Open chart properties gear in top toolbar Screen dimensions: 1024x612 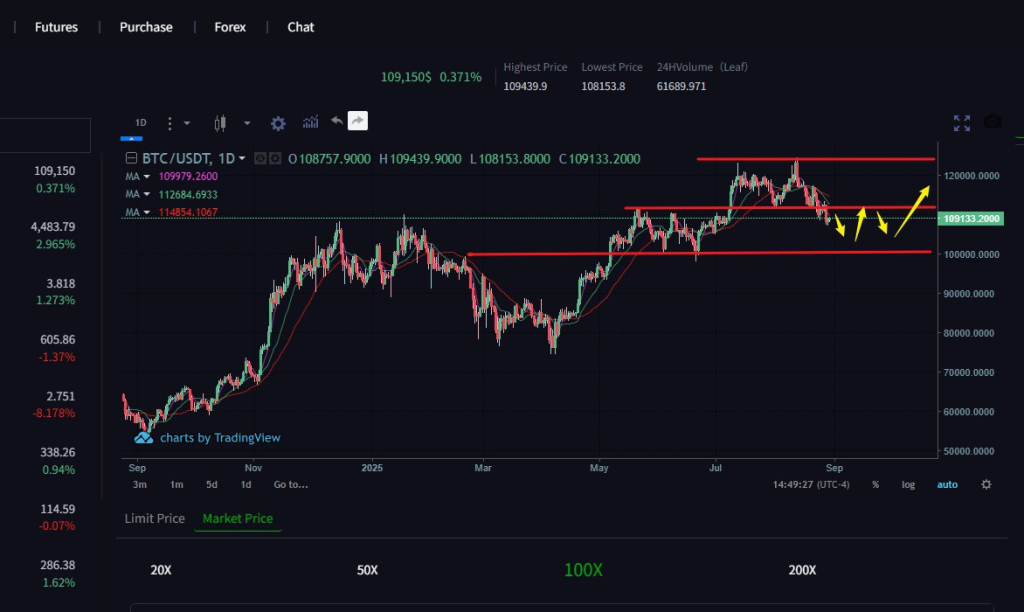point(278,123)
